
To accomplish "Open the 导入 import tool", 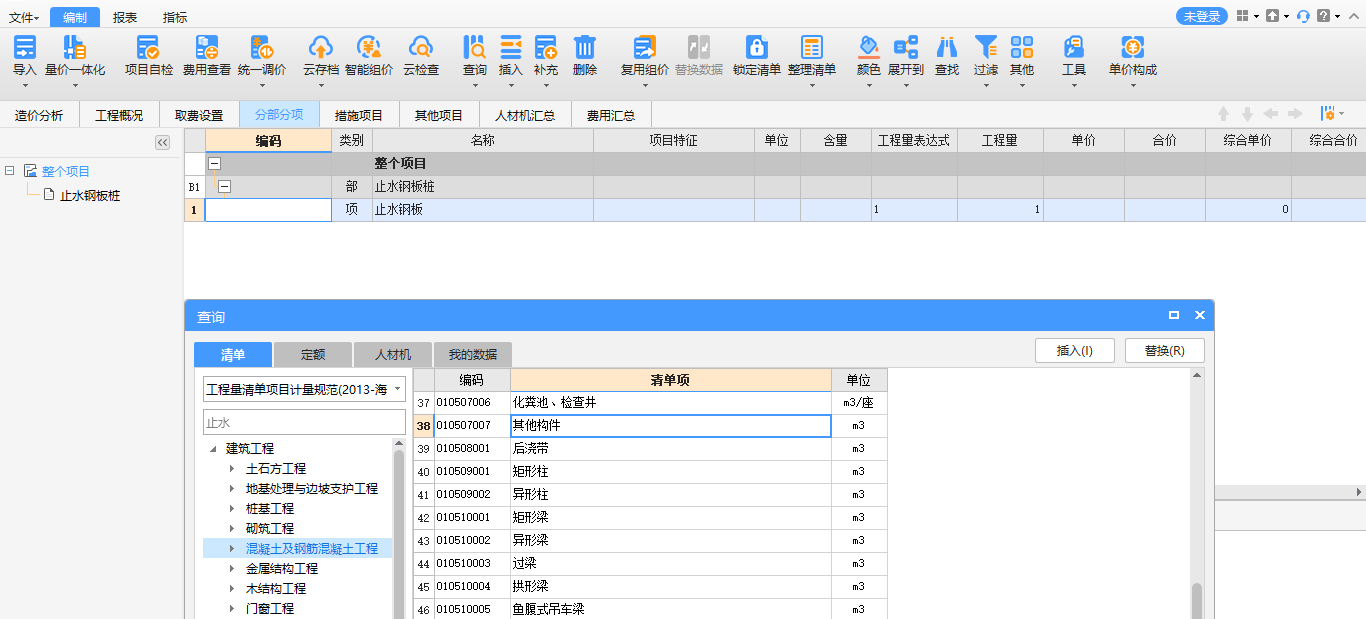I will pos(24,57).
